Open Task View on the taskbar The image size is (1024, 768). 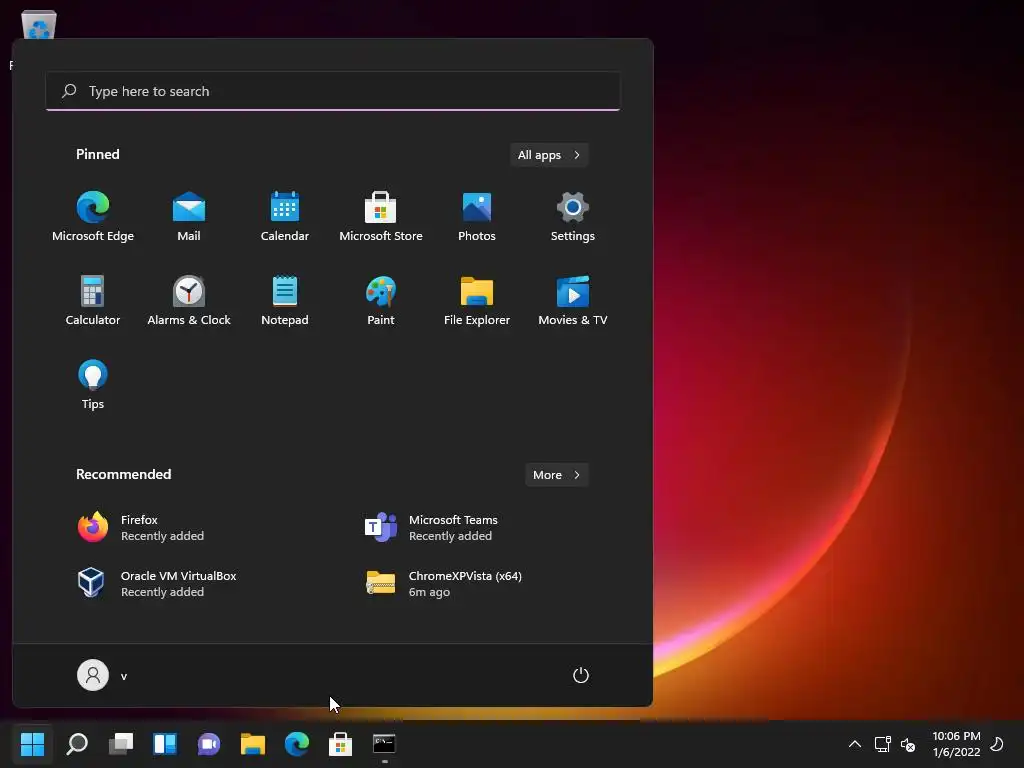click(x=121, y=743)
